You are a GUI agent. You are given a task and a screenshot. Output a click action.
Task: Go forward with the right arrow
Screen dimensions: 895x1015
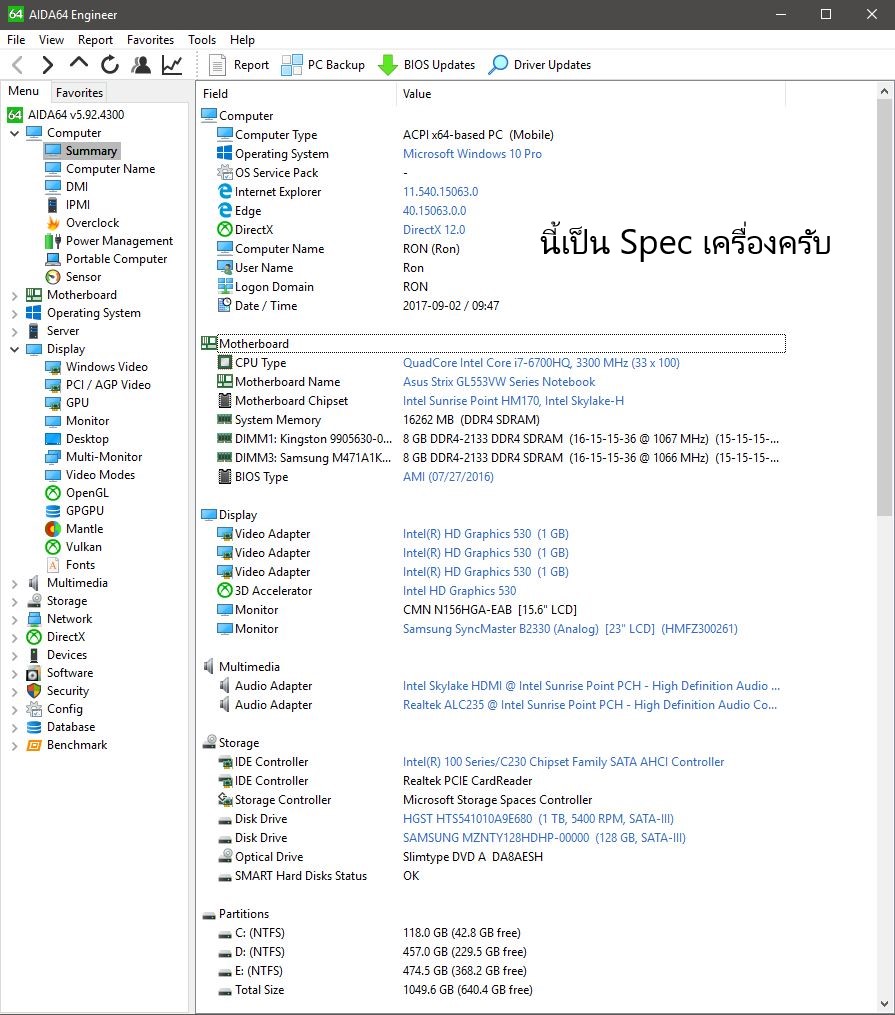pos(47,65)
